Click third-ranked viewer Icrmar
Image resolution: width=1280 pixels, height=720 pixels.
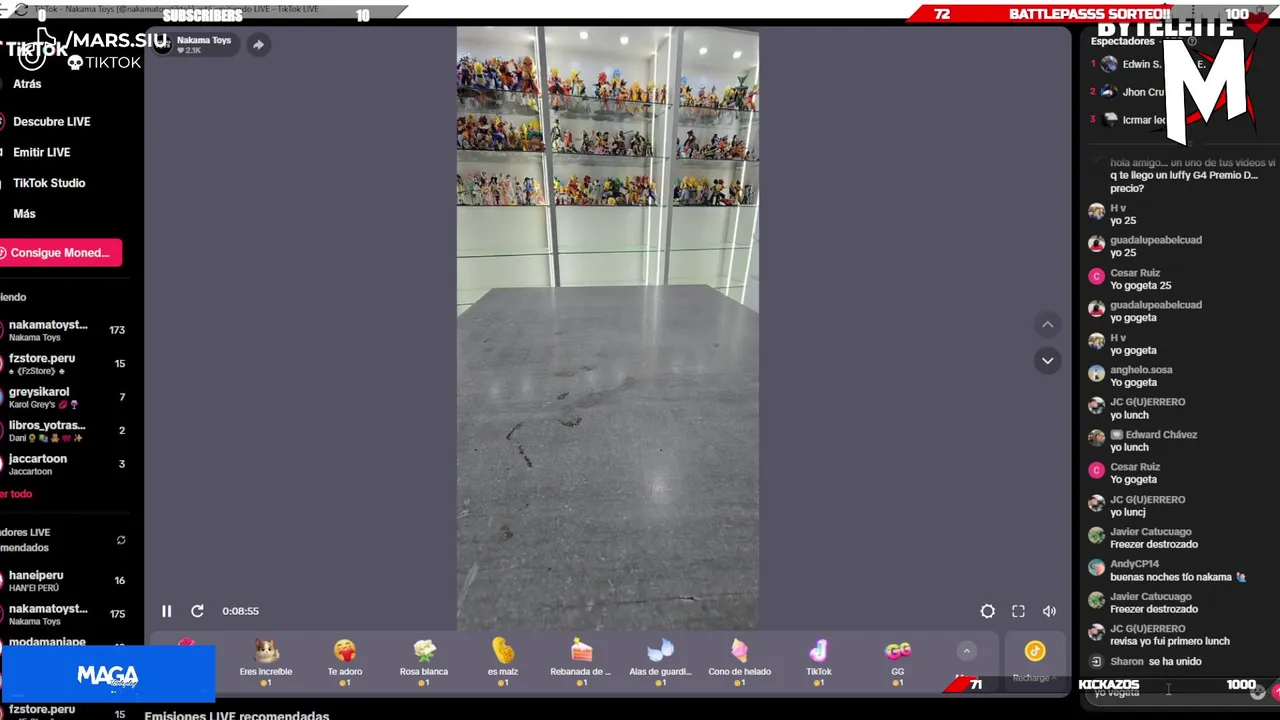pyautogui.click(x=1144, y=120)
